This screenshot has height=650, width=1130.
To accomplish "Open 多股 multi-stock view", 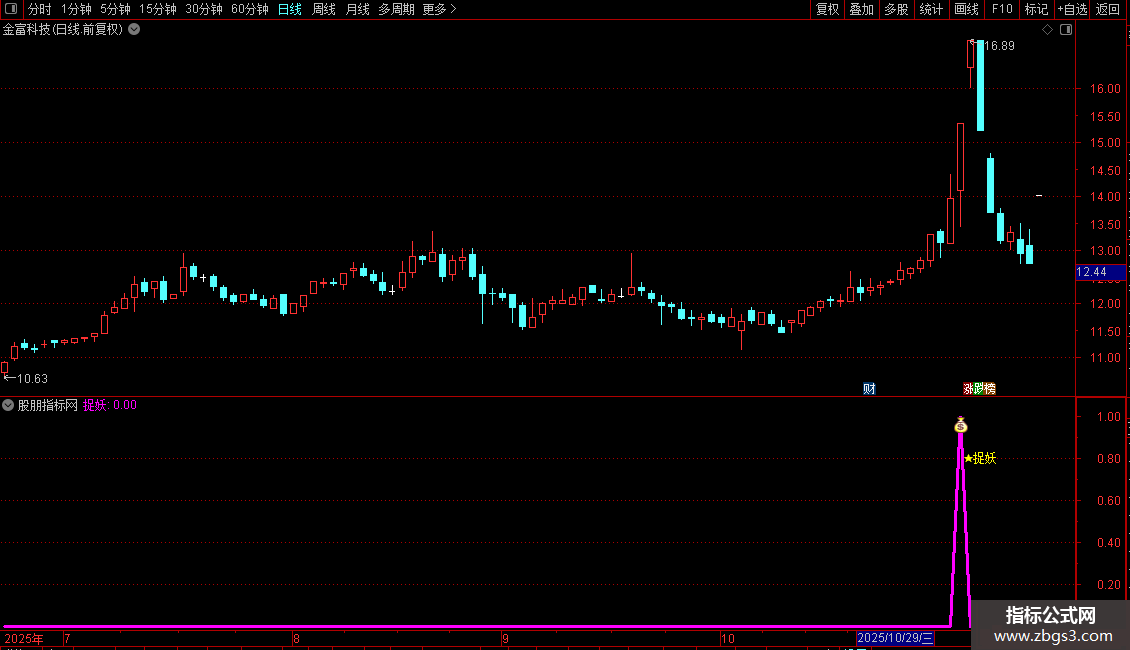I will pos(896,9).
